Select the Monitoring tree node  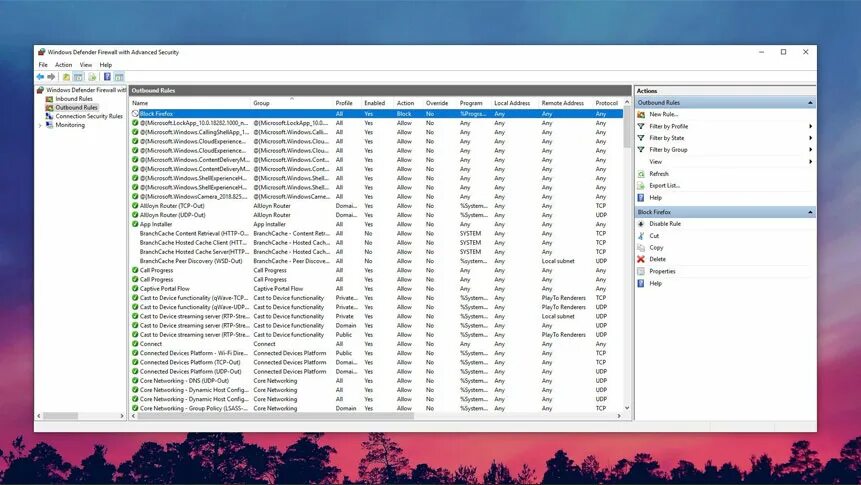coord(70,125)
